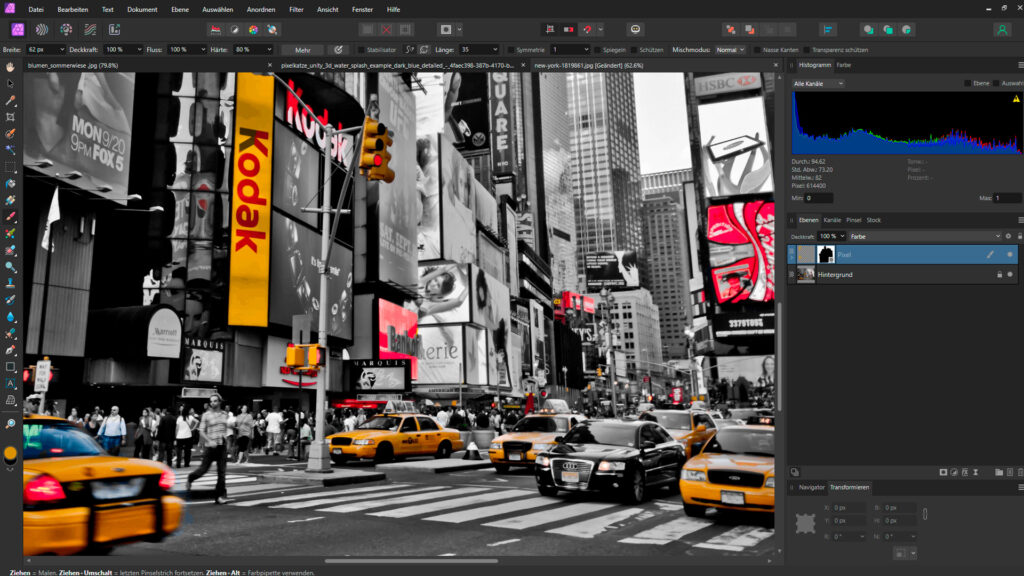
Task: Select the Move tool
Action: click(10, 84)
